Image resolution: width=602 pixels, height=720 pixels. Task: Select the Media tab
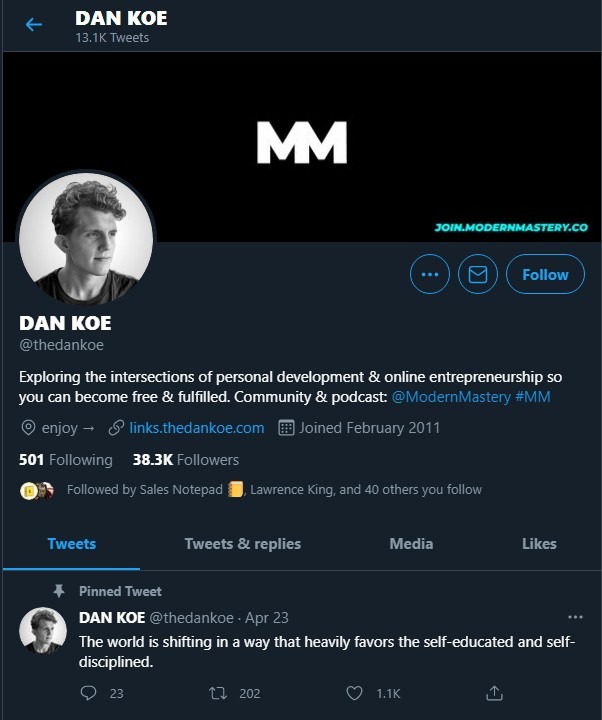tap(411, 544)
